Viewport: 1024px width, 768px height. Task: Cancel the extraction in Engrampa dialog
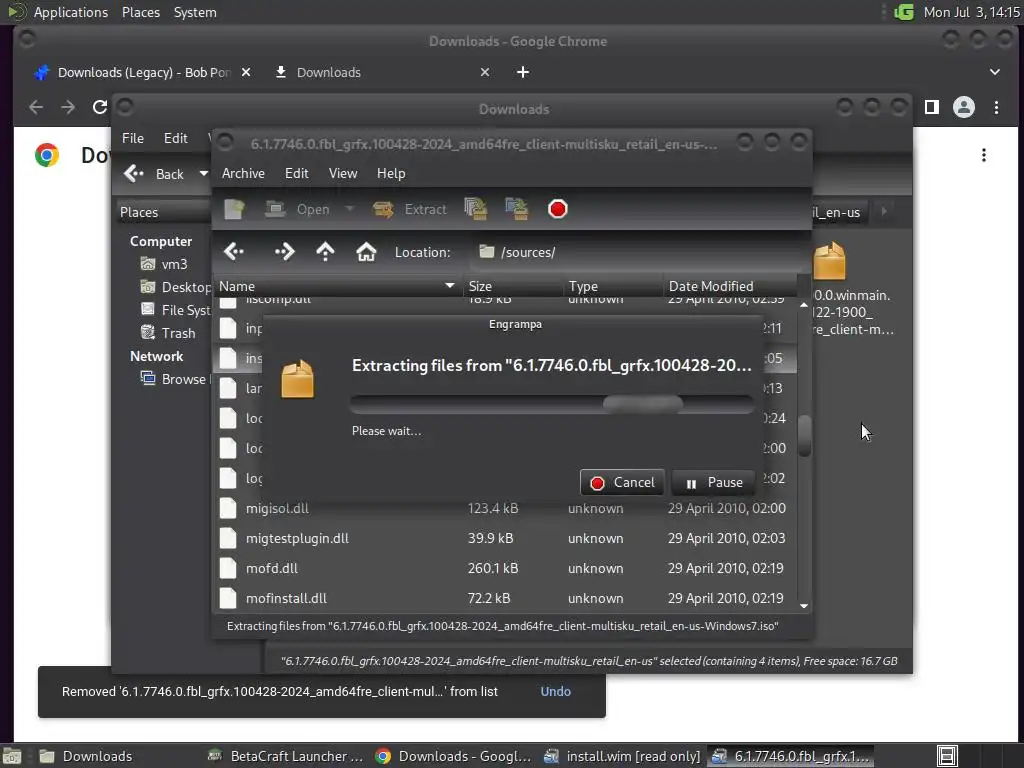pyautogui.click(x=622, y=483)
